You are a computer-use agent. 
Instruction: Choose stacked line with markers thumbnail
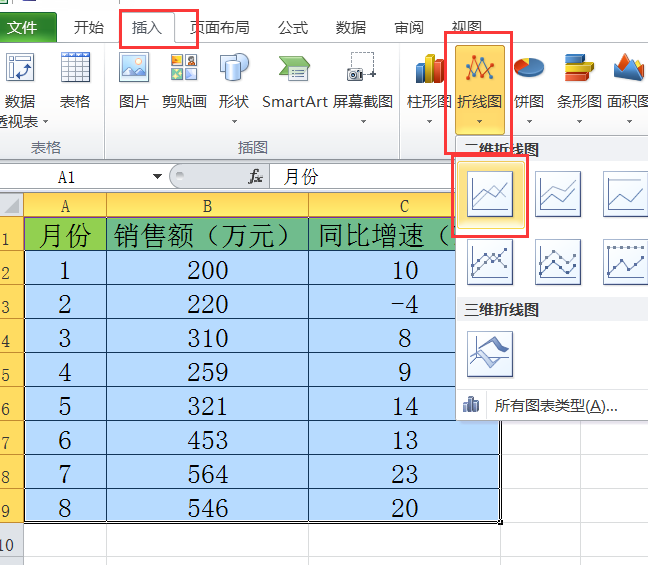[x=558, y=262]
